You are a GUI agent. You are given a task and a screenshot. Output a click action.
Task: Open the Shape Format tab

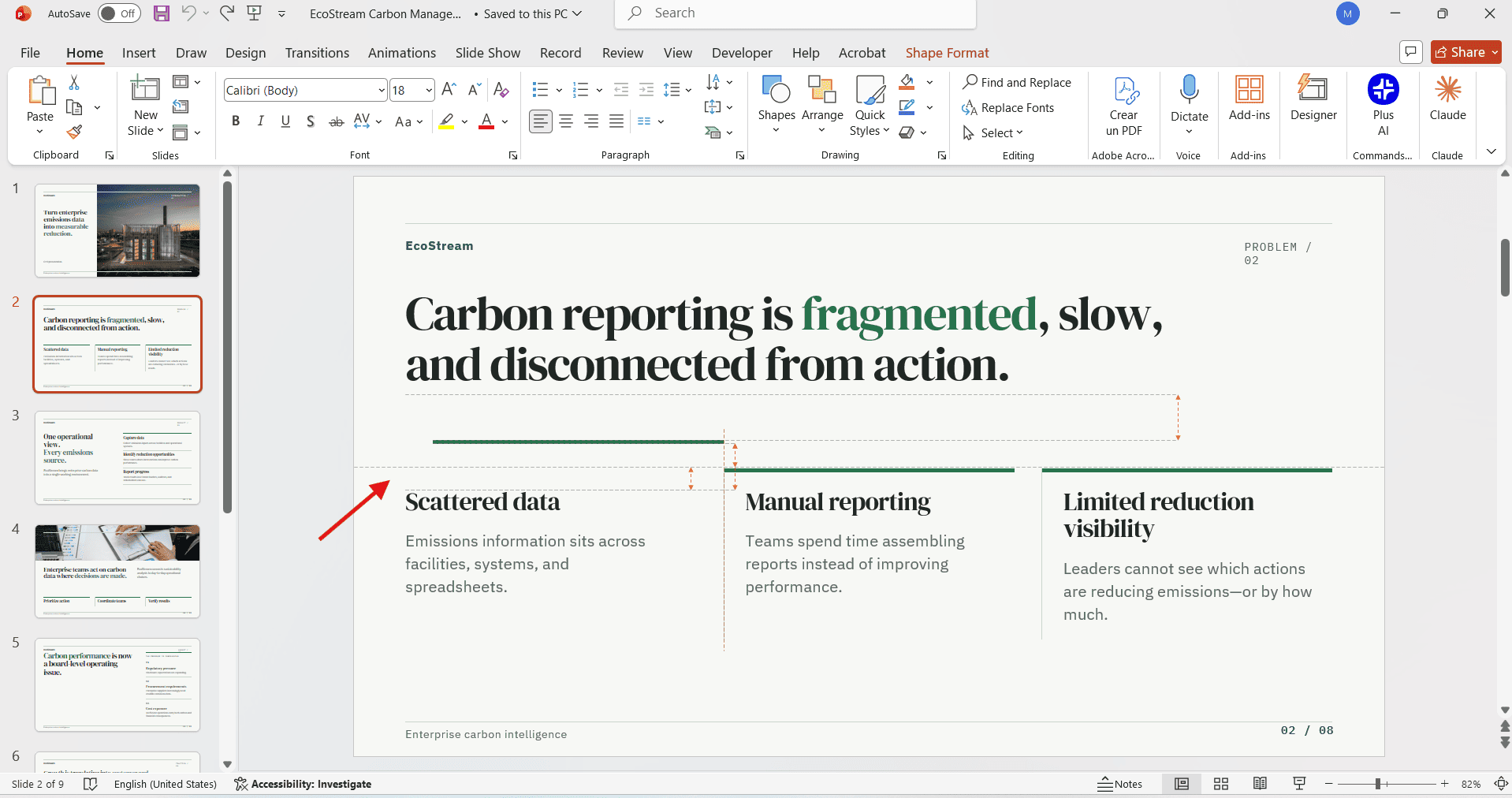coord(947,53)
